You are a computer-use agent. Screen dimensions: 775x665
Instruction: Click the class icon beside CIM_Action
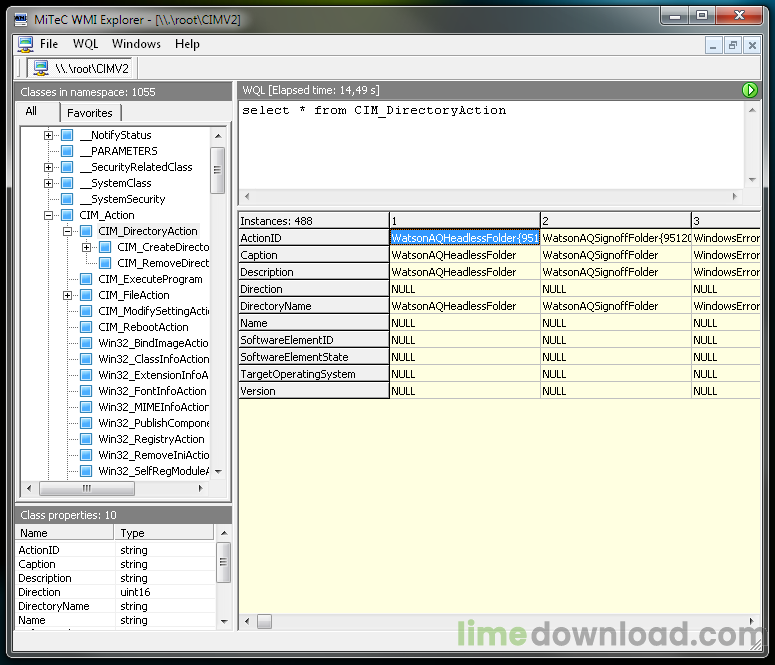coord(67,215)
